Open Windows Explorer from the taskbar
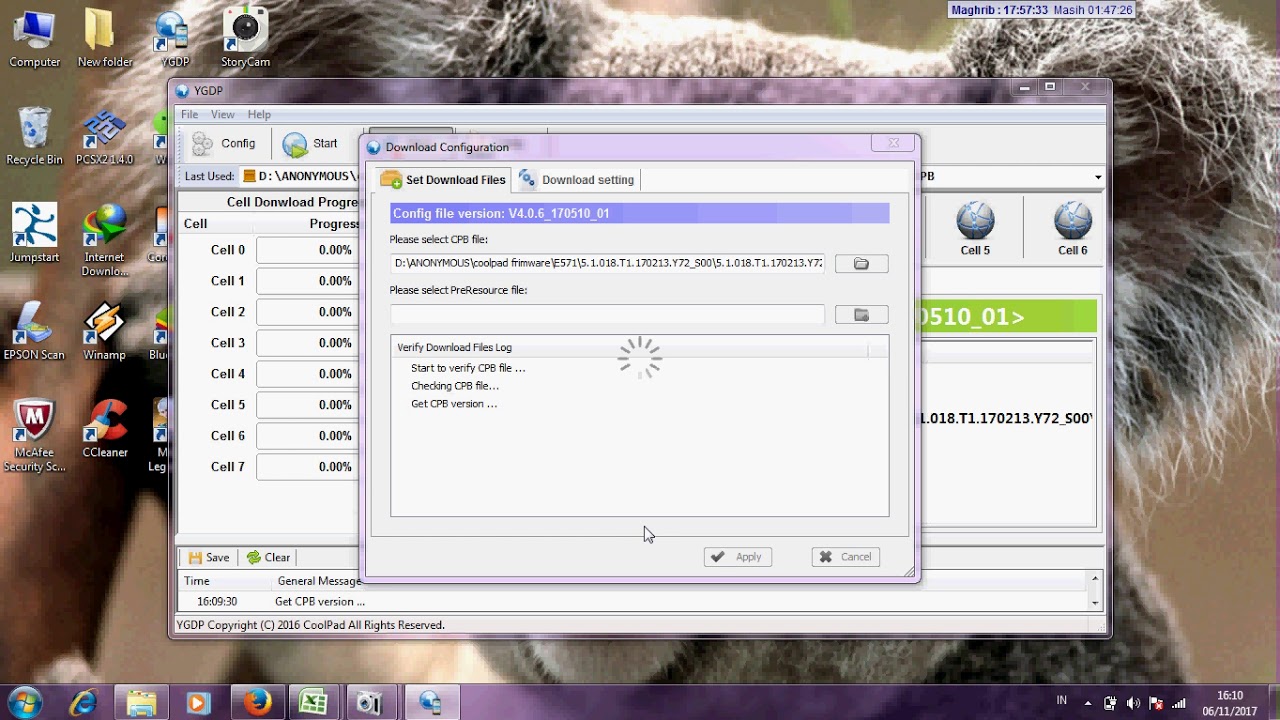Screen dimensions: 1280x720 141,703
